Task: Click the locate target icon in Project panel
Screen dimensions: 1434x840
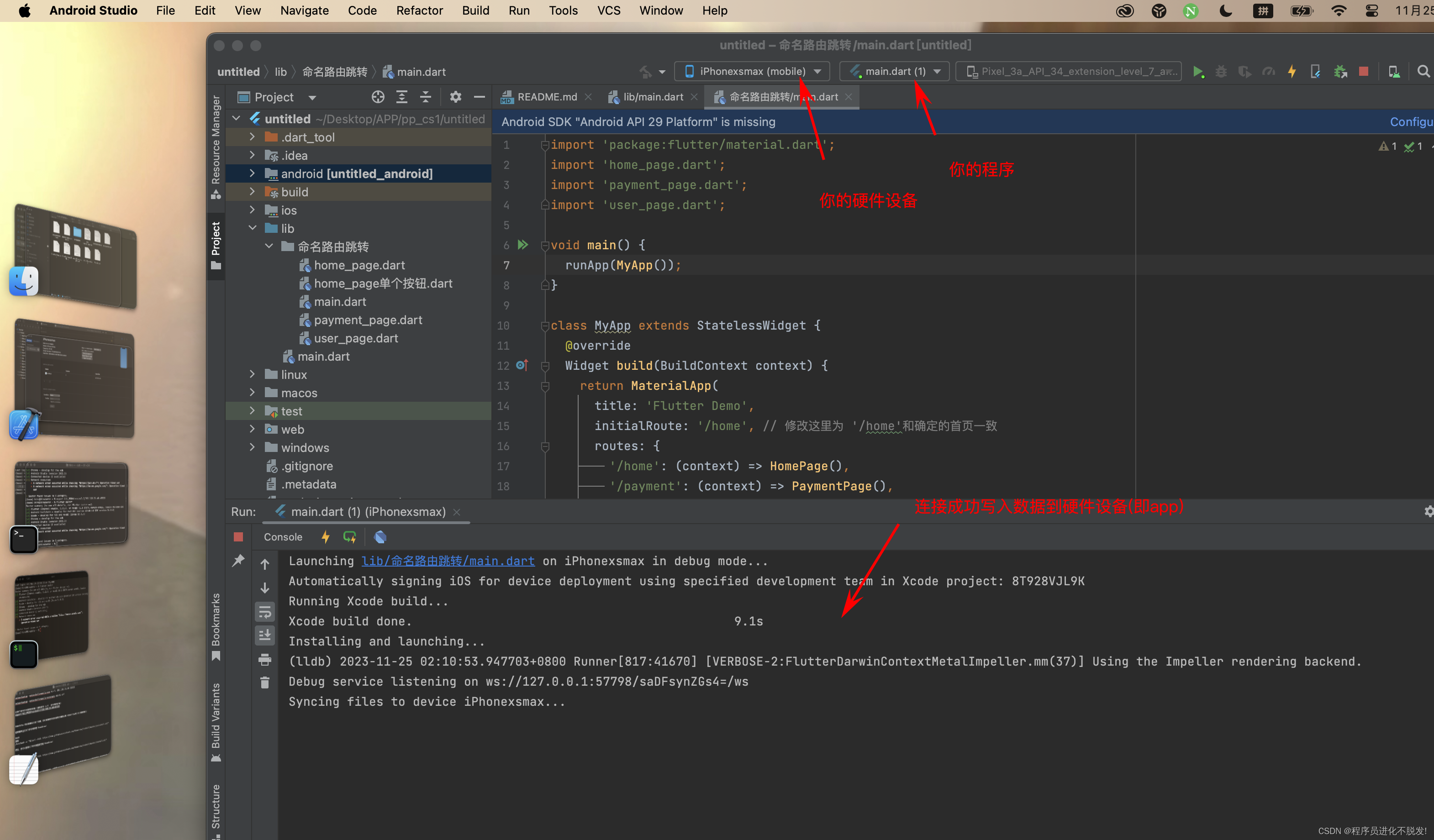Action: (378, 97)
